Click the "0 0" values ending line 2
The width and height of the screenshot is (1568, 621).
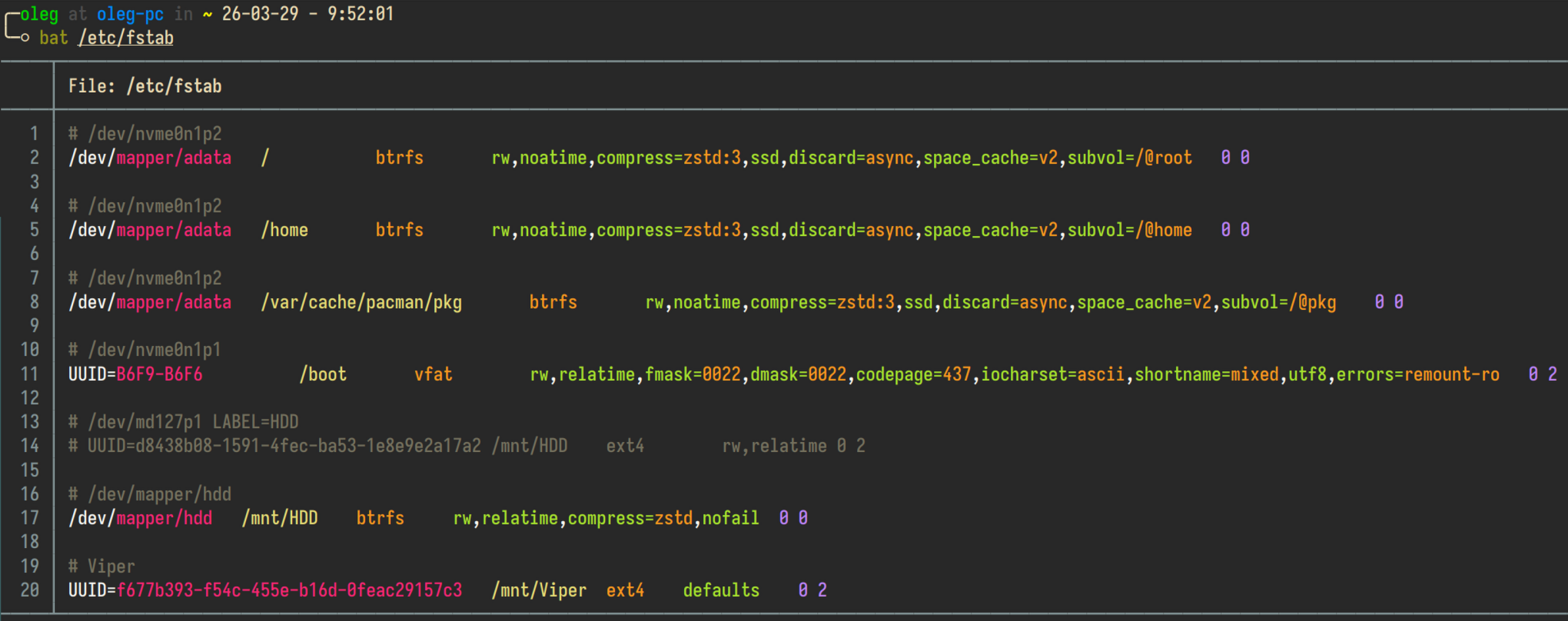click(x=1235, y=158)
